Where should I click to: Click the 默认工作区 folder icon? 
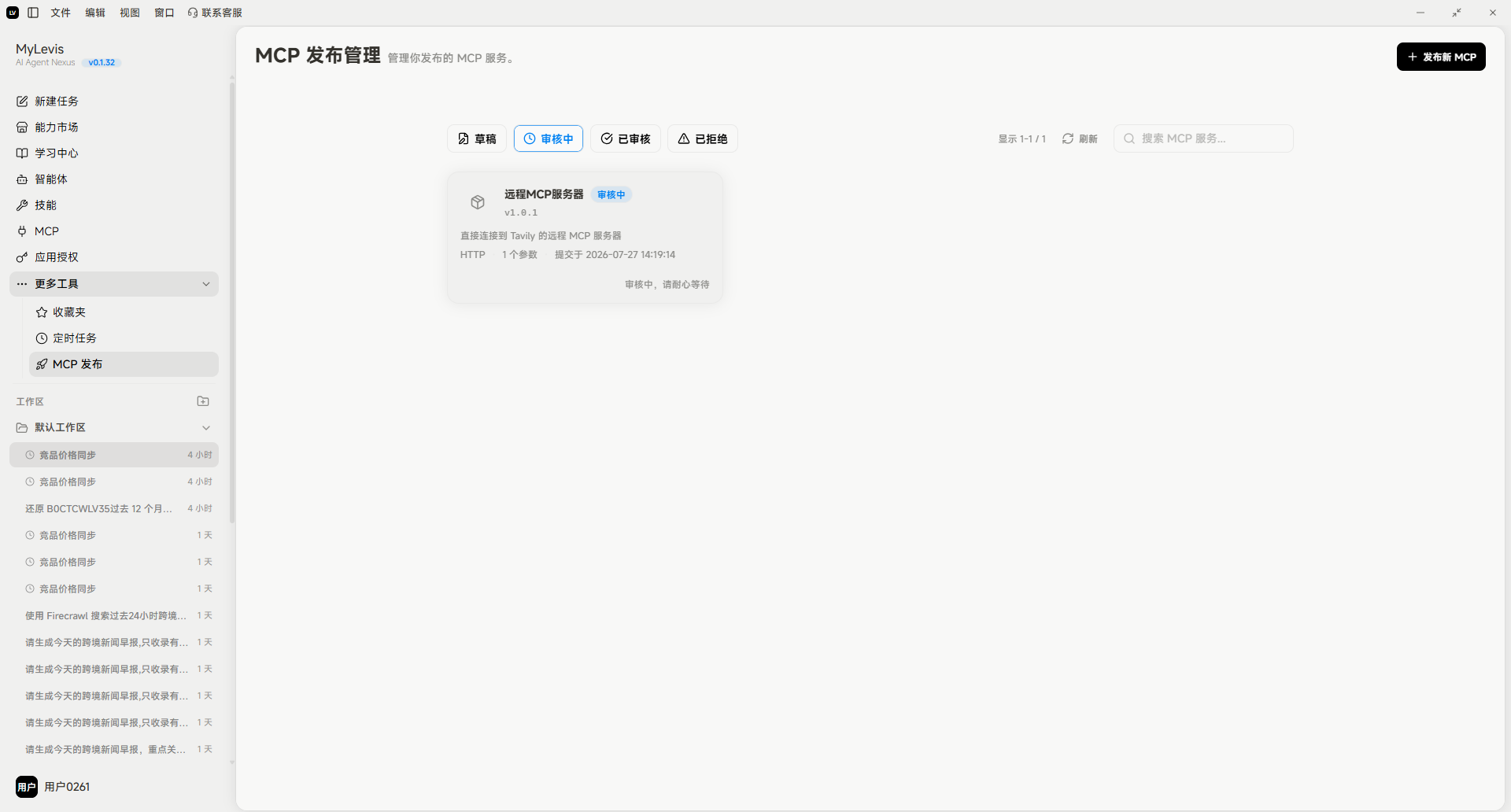22,428
